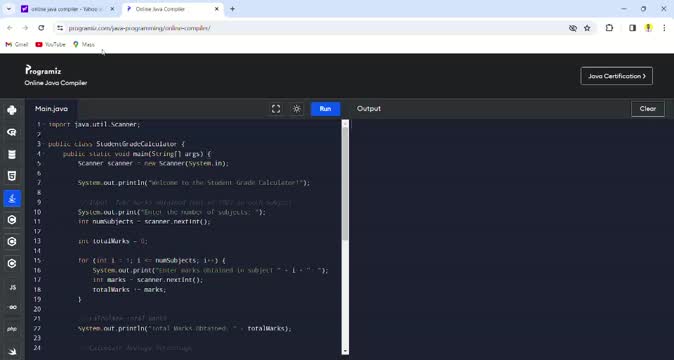Screen dimensions: 674x360
Task: Collapse the for-loop fold arrow on line 15
Action: 44,261
